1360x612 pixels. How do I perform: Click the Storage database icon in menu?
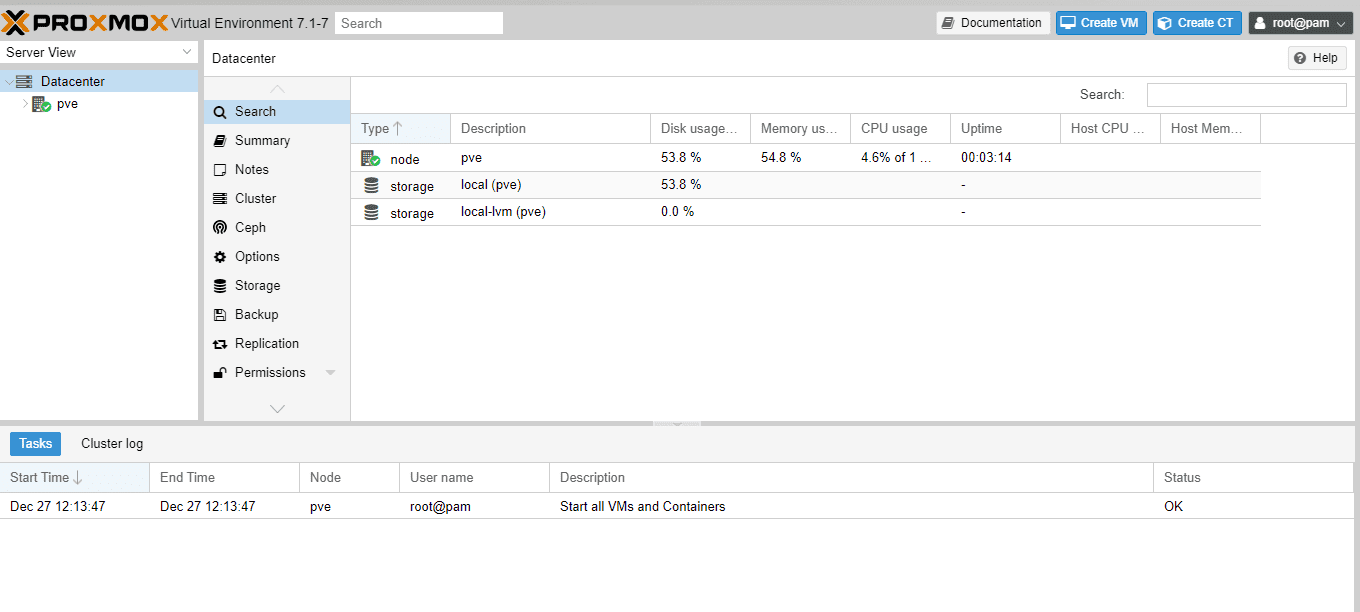220,286
